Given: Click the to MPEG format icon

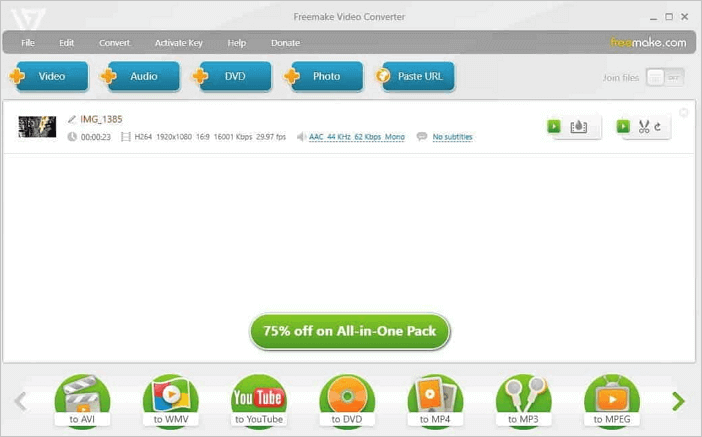Looking at the screenshot, I should (611, 400).
